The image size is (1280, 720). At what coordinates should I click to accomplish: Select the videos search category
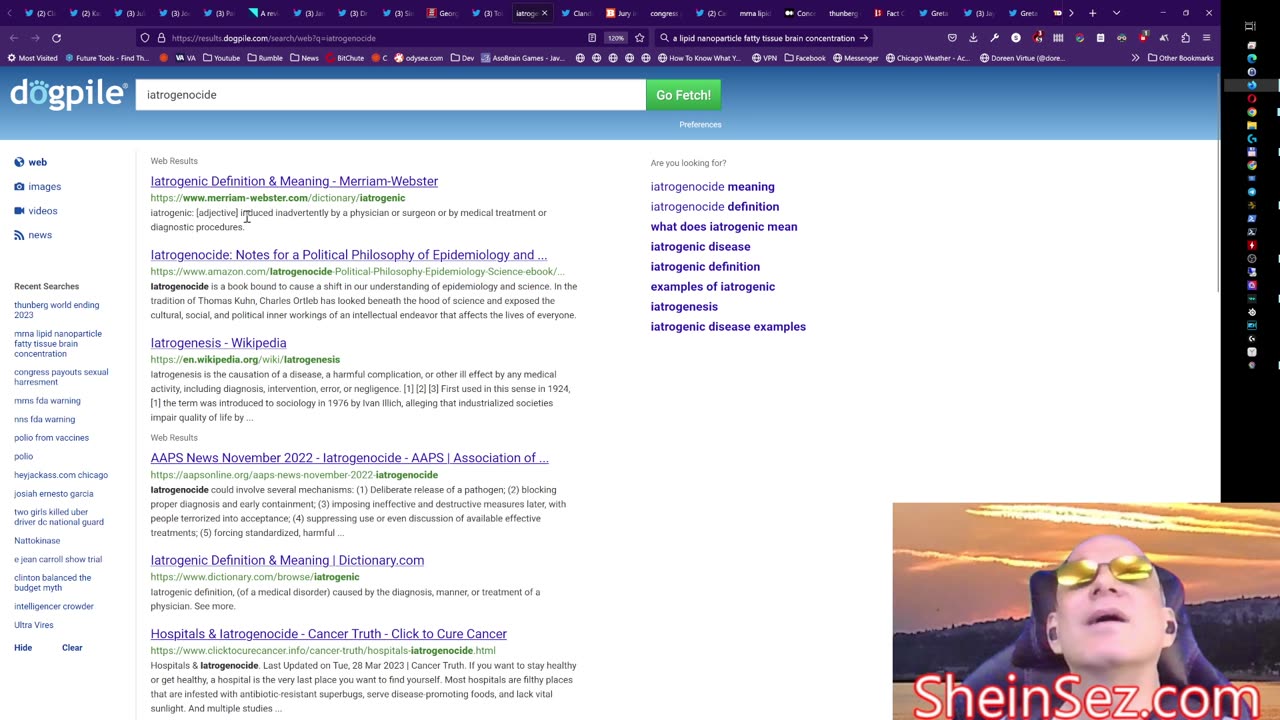pyautogui.click(x=36, y=211)
